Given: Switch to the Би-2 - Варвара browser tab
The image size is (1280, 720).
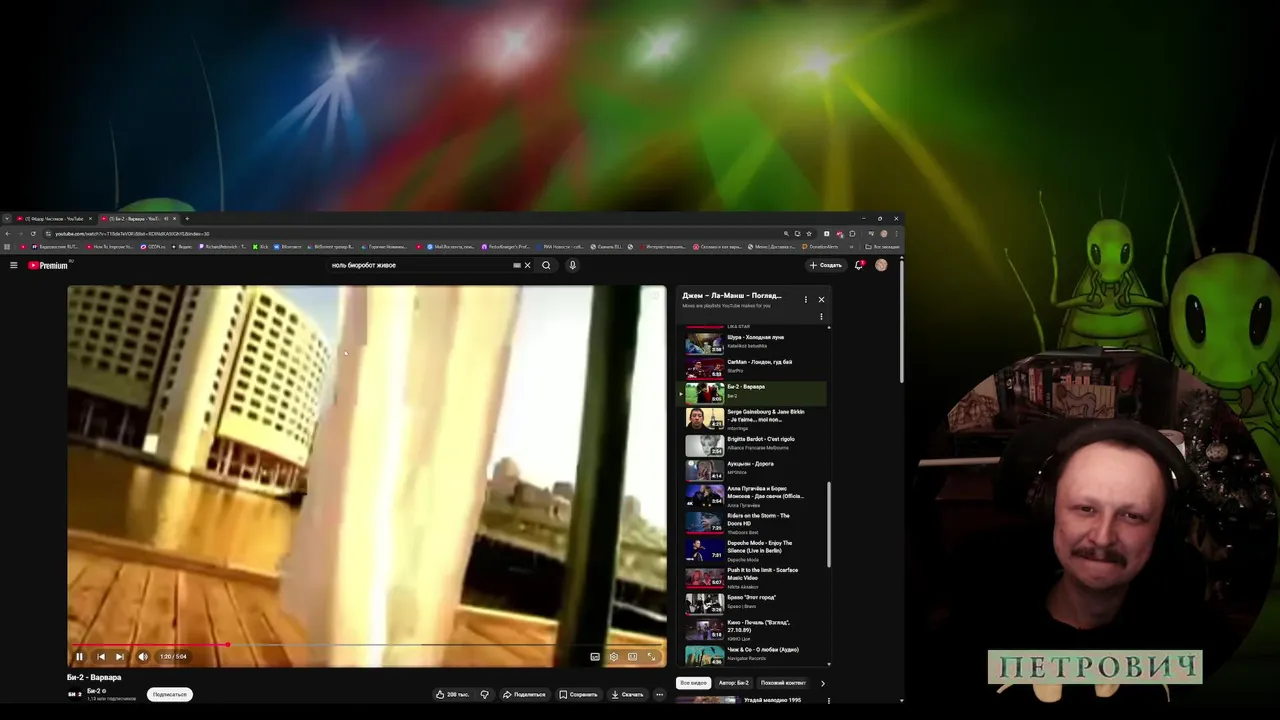Looking at the screenshot, I should (138, 218).
